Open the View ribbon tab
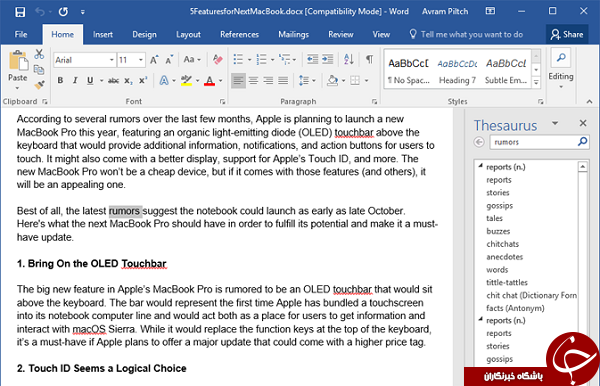Screen dimensions: 600x386 381,34
